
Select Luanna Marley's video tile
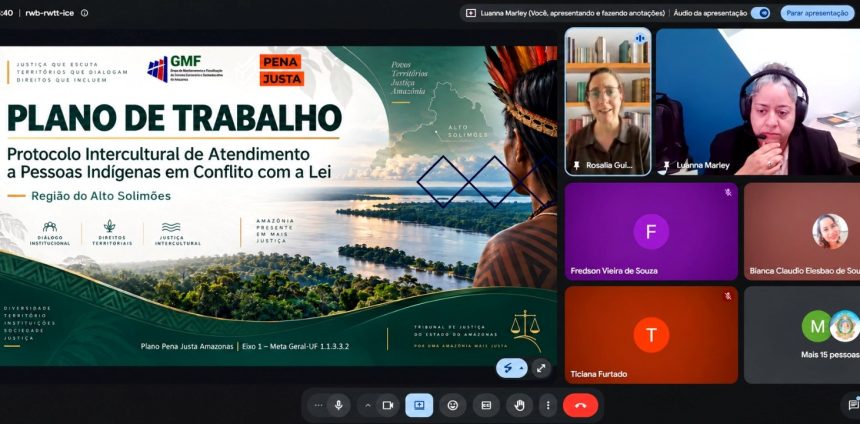[758, 101]
